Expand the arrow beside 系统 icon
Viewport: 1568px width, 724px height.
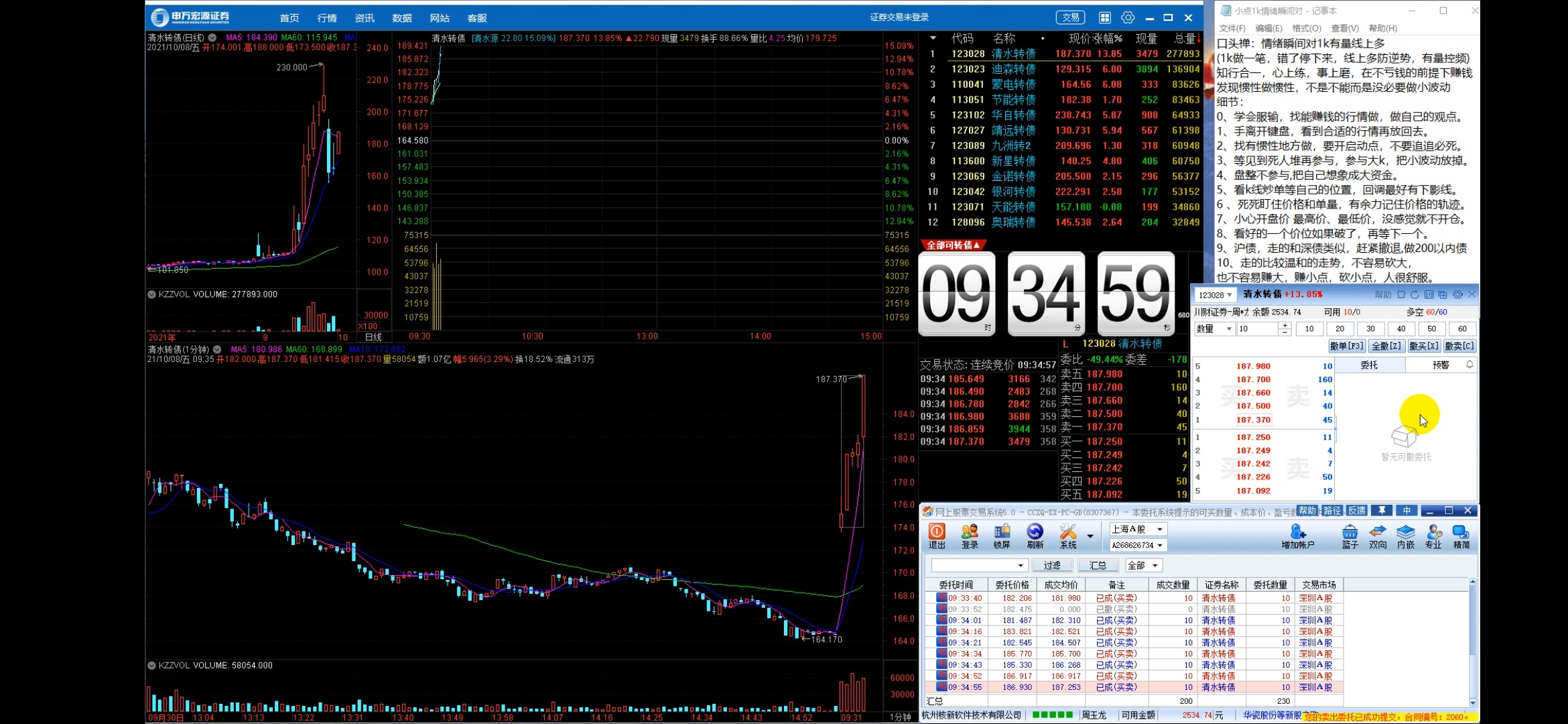click(1090, 536)
